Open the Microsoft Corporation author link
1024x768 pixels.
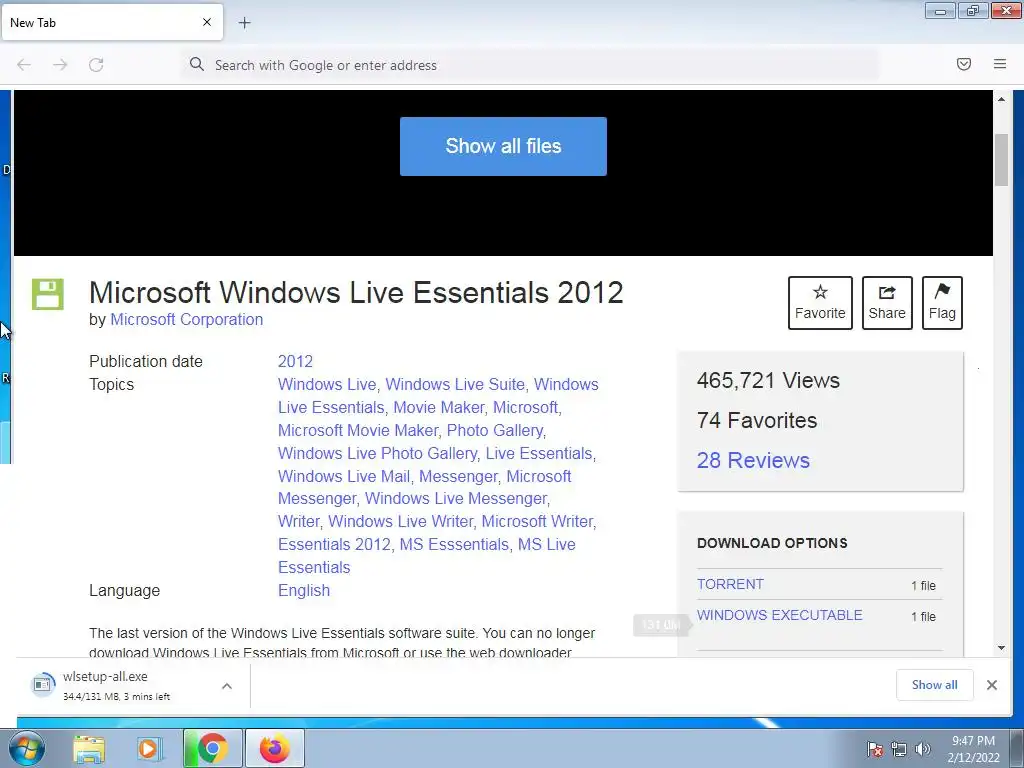point(187,319)
